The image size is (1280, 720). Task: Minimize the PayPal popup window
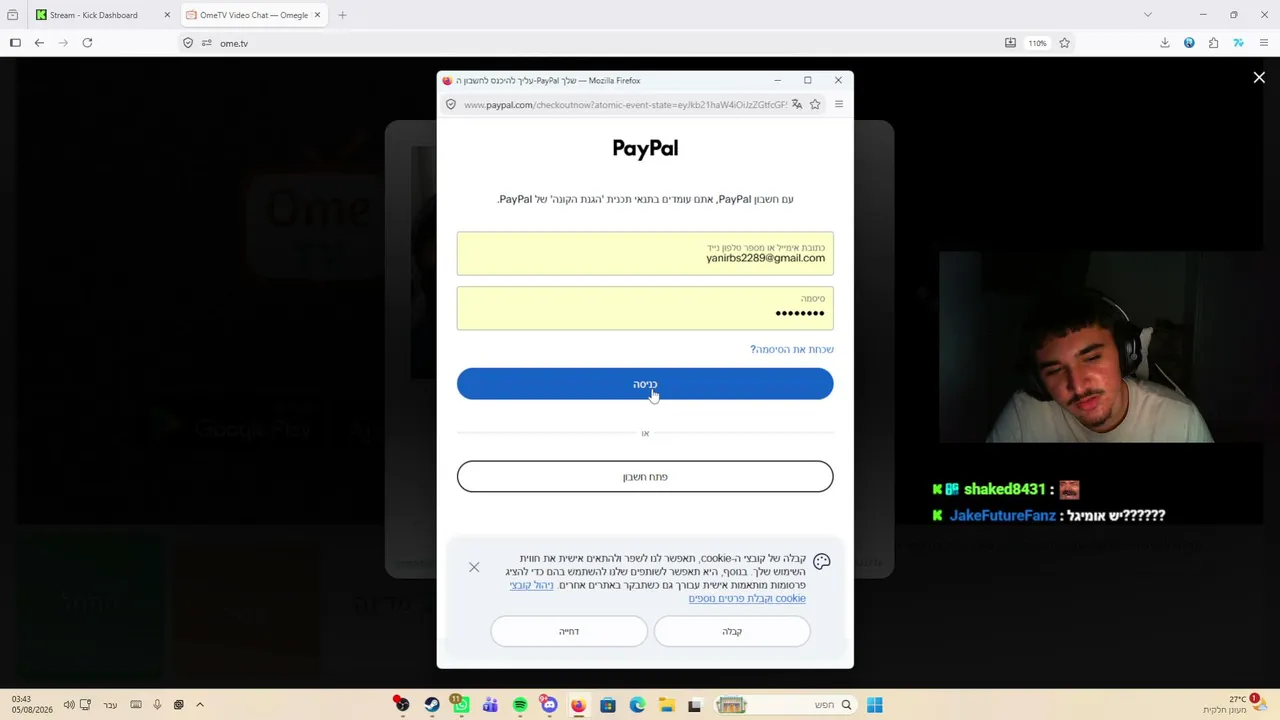tap(777, 80)
